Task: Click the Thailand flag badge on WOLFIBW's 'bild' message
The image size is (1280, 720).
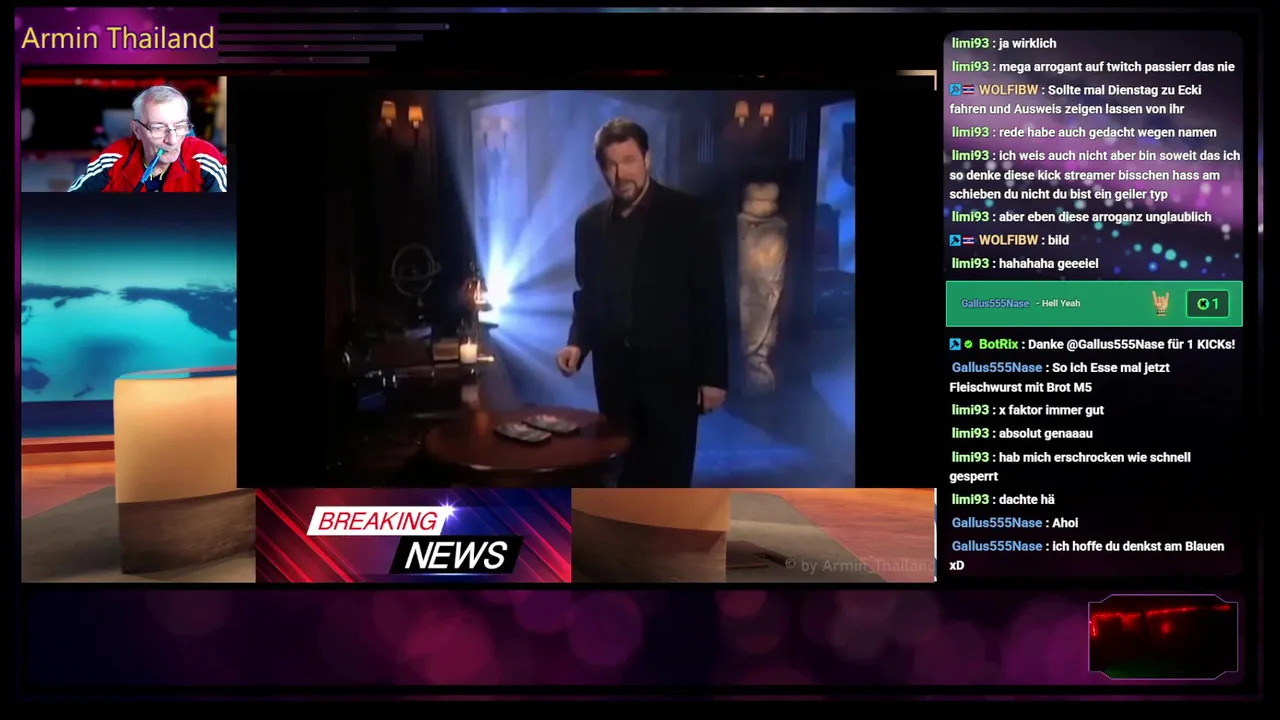Action: pos(968,240)
